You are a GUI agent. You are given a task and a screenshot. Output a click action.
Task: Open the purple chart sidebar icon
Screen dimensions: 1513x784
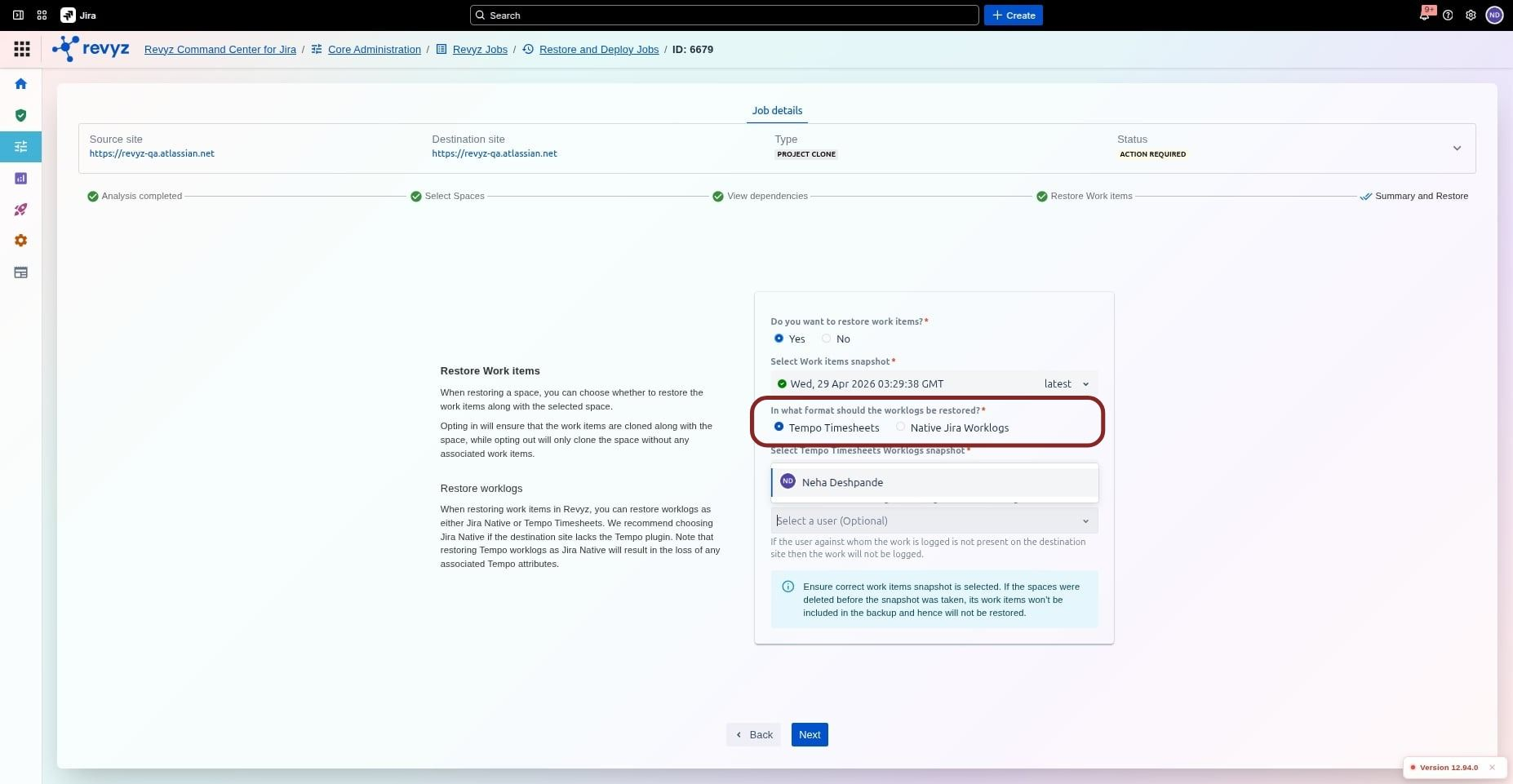(21, 178)
